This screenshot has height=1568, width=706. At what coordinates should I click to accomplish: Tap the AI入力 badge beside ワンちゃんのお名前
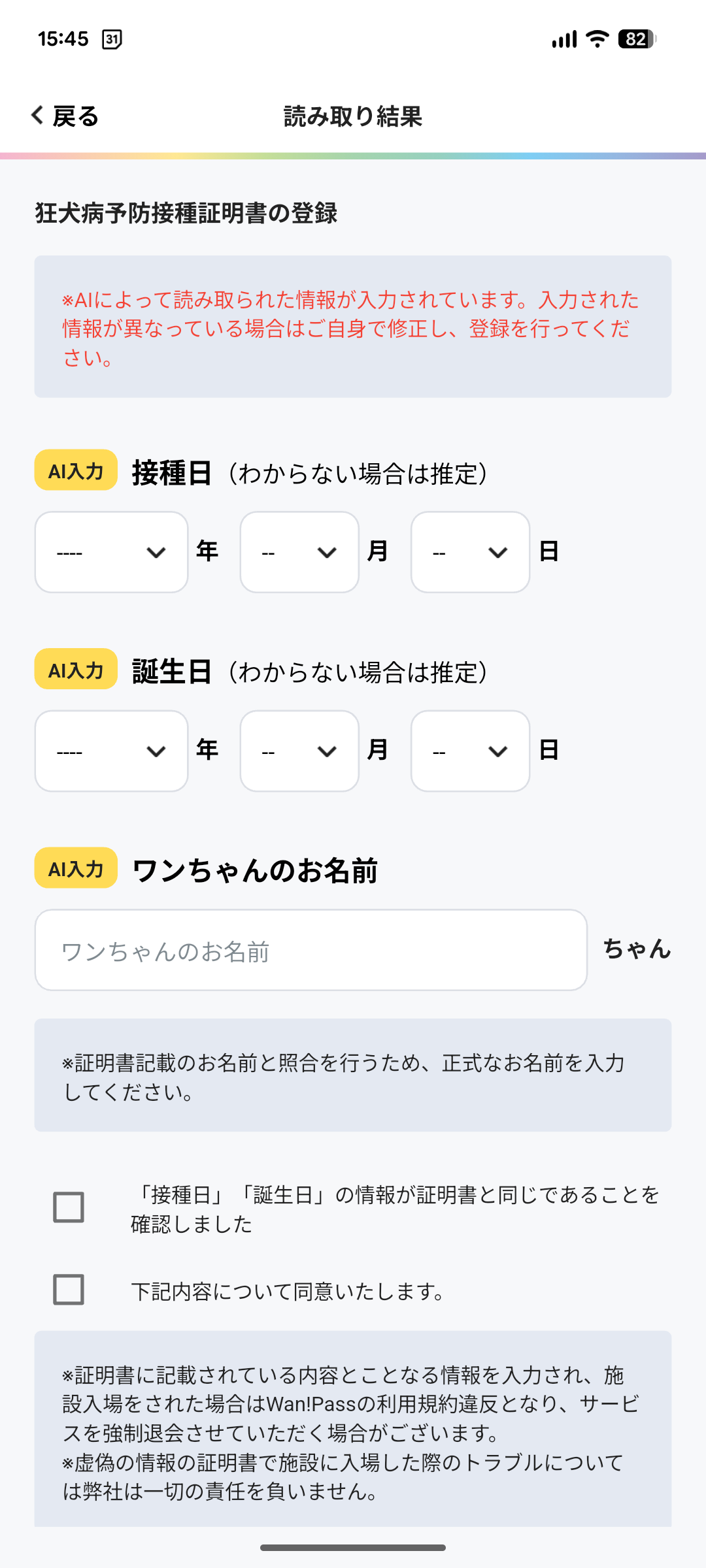click(76, 868)
